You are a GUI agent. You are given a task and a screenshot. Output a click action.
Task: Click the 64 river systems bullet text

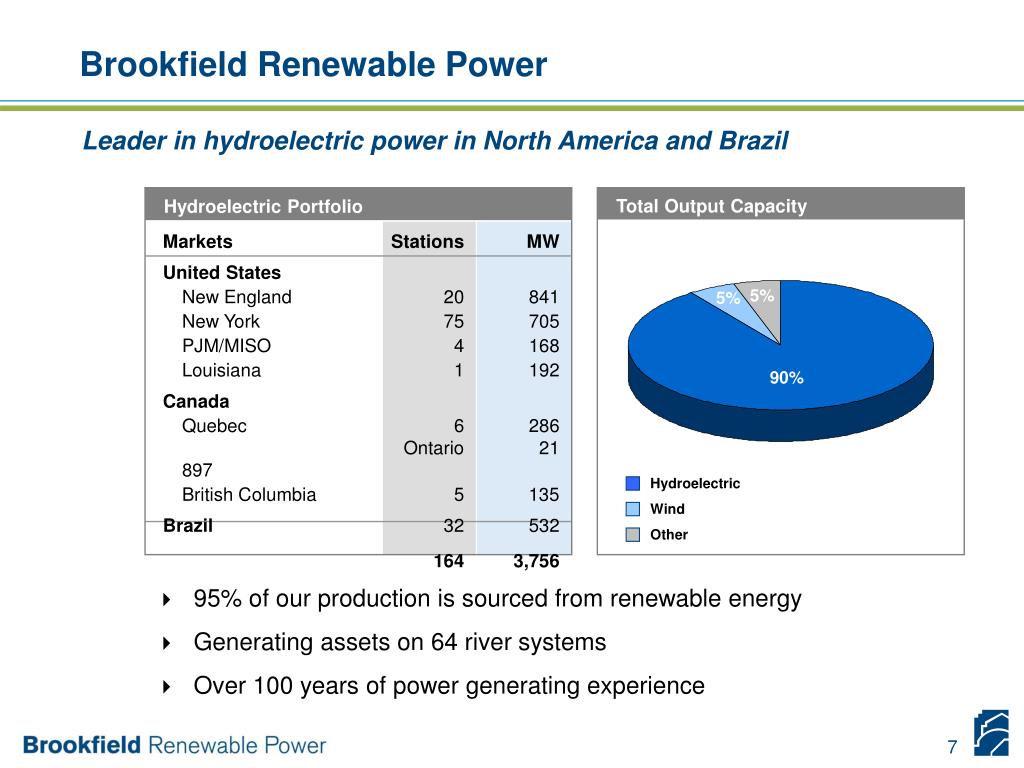coord(400,642)
